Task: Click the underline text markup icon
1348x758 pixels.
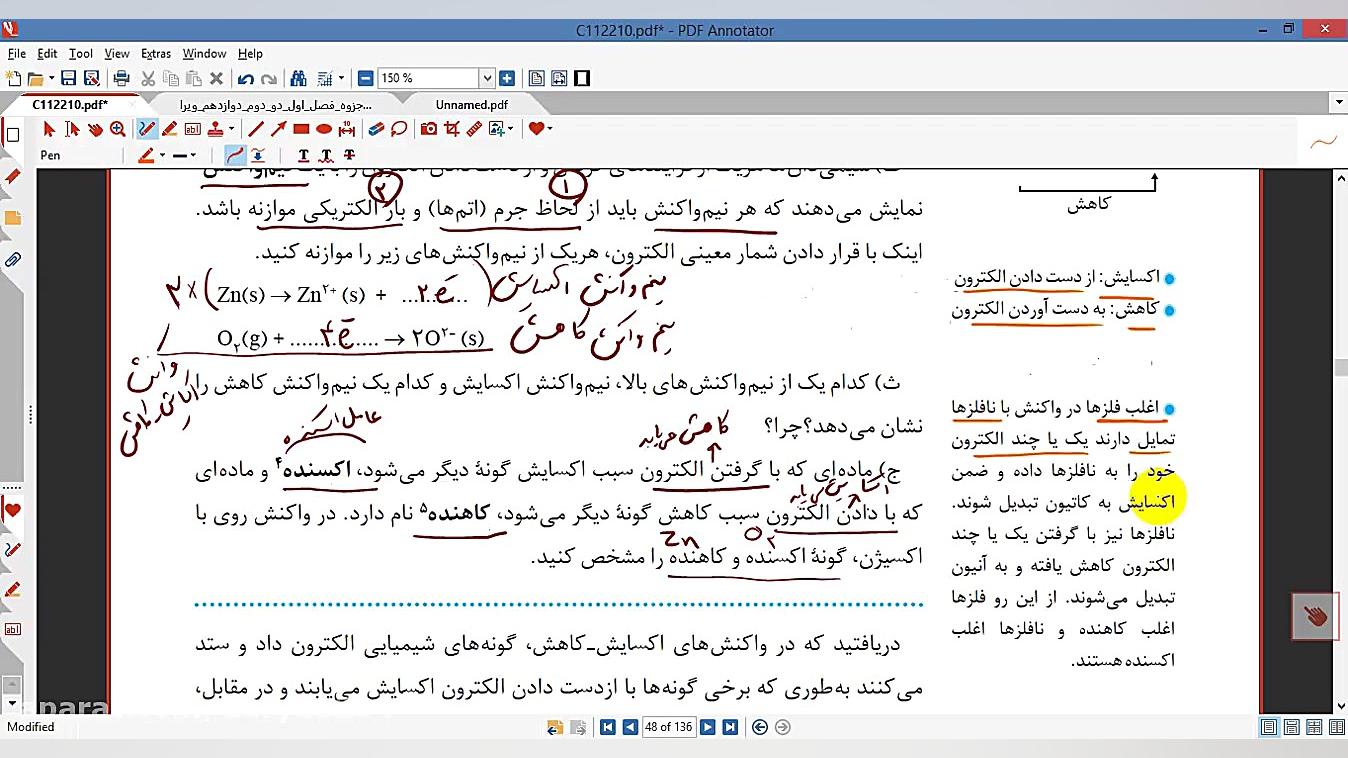Action: [304, 155]
